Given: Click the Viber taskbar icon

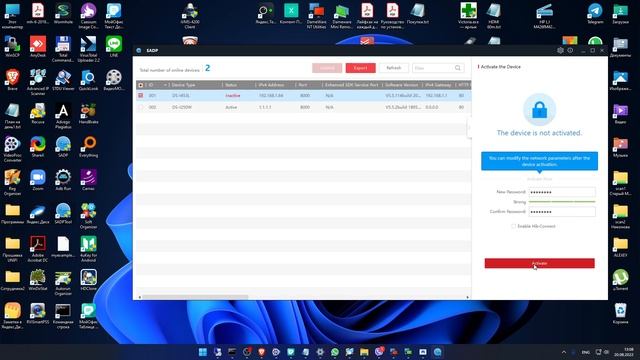Looking at the screenshot, I should pos(379,352).
